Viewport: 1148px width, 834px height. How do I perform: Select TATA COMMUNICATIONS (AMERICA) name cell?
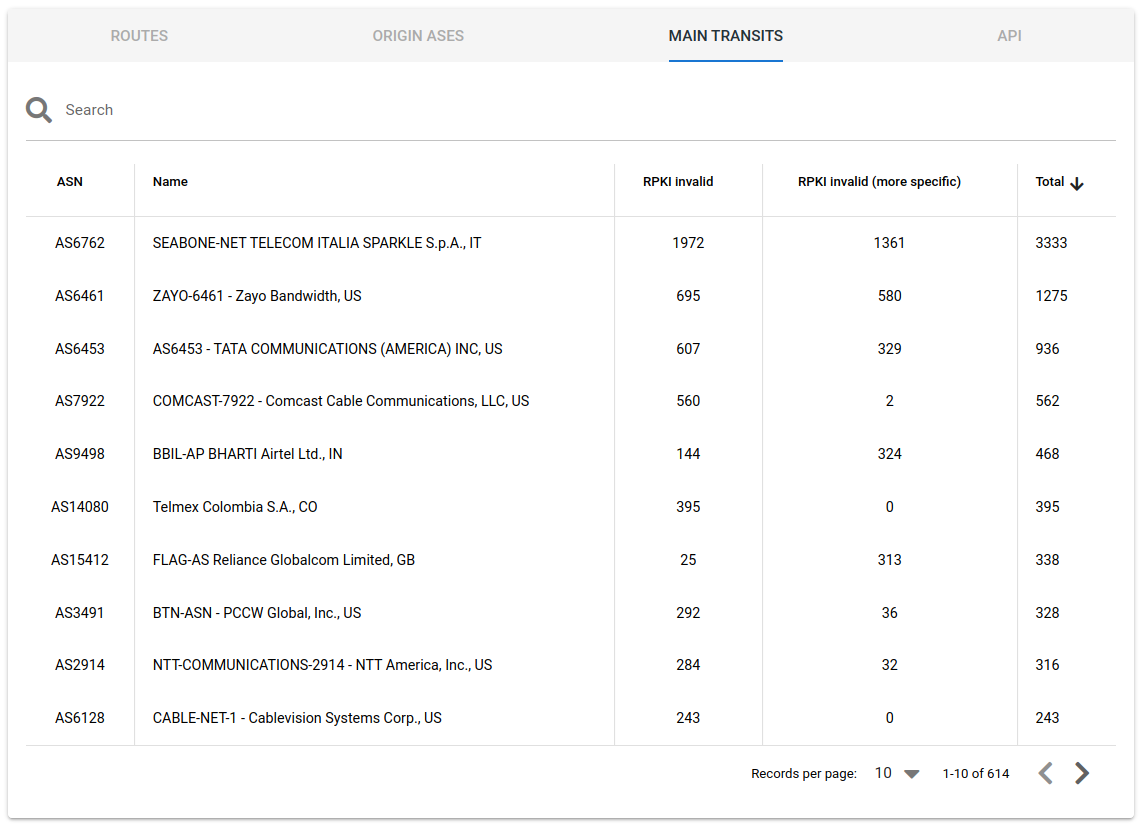tap(327, 349)
